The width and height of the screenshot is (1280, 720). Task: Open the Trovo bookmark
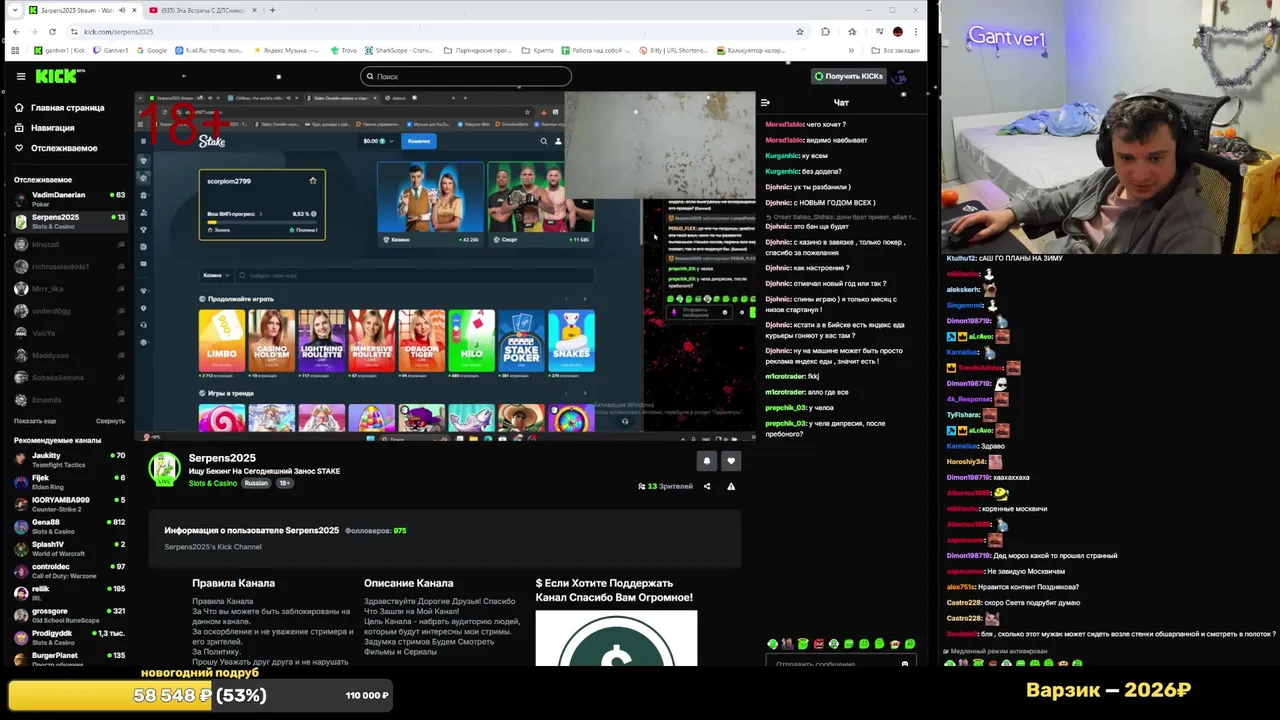pyautogui.click(x=344, y=50)
